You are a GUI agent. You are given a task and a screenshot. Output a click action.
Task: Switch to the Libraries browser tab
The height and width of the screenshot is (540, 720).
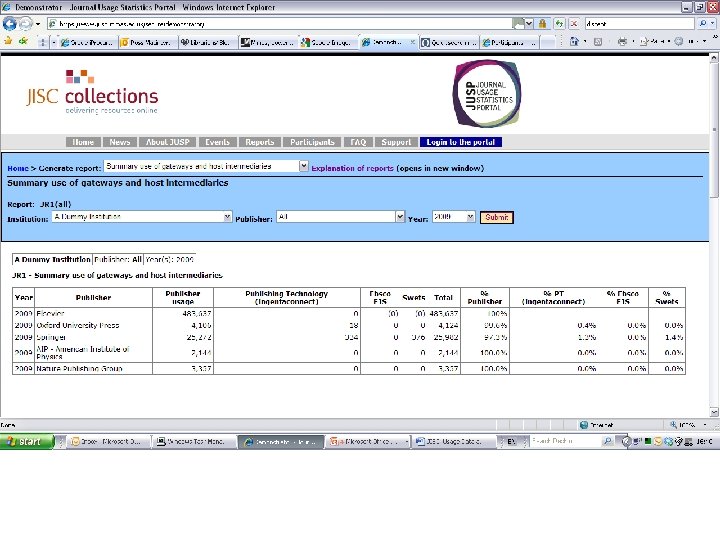pyautogui.click(x=208, y=42)
